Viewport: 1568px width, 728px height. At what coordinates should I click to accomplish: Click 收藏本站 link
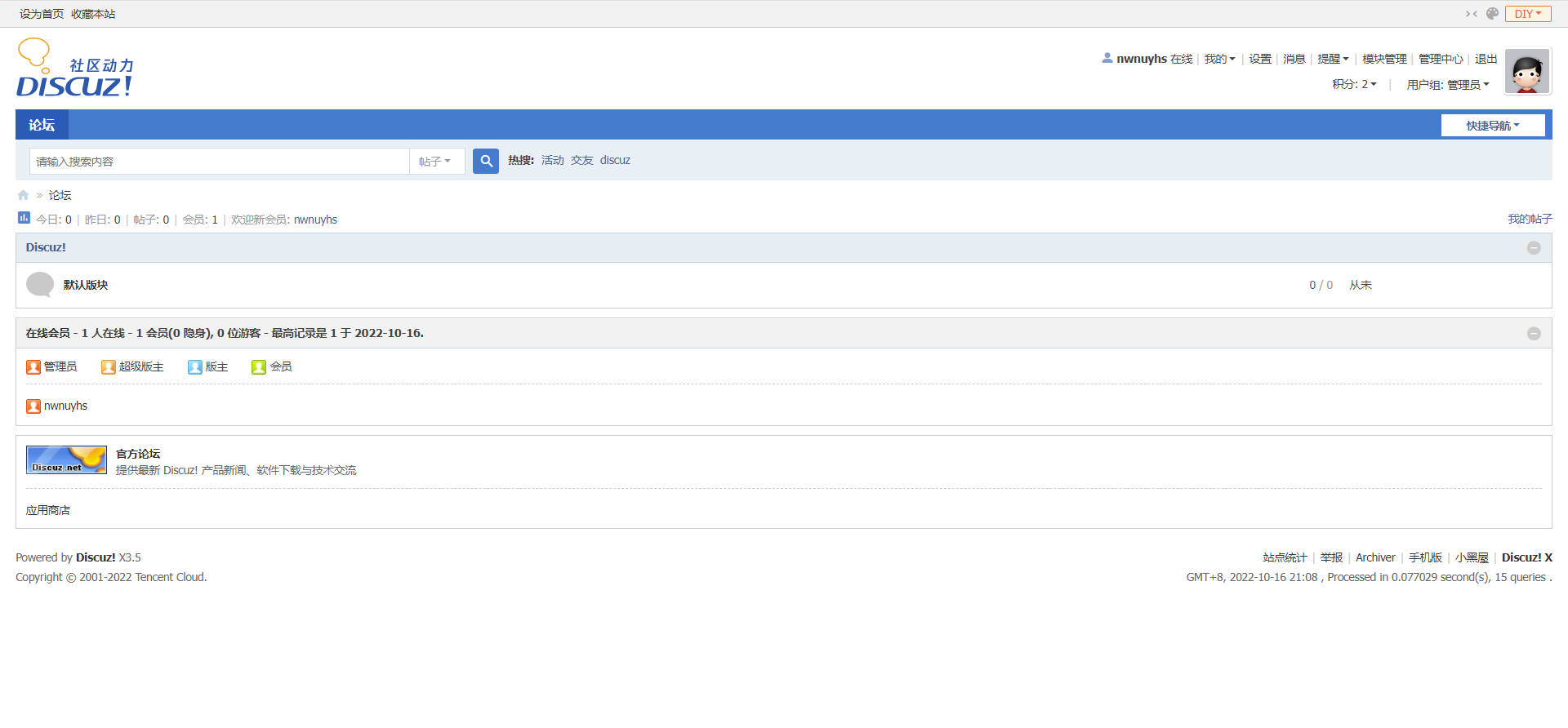pyautogui.click(x=93, y=14)
